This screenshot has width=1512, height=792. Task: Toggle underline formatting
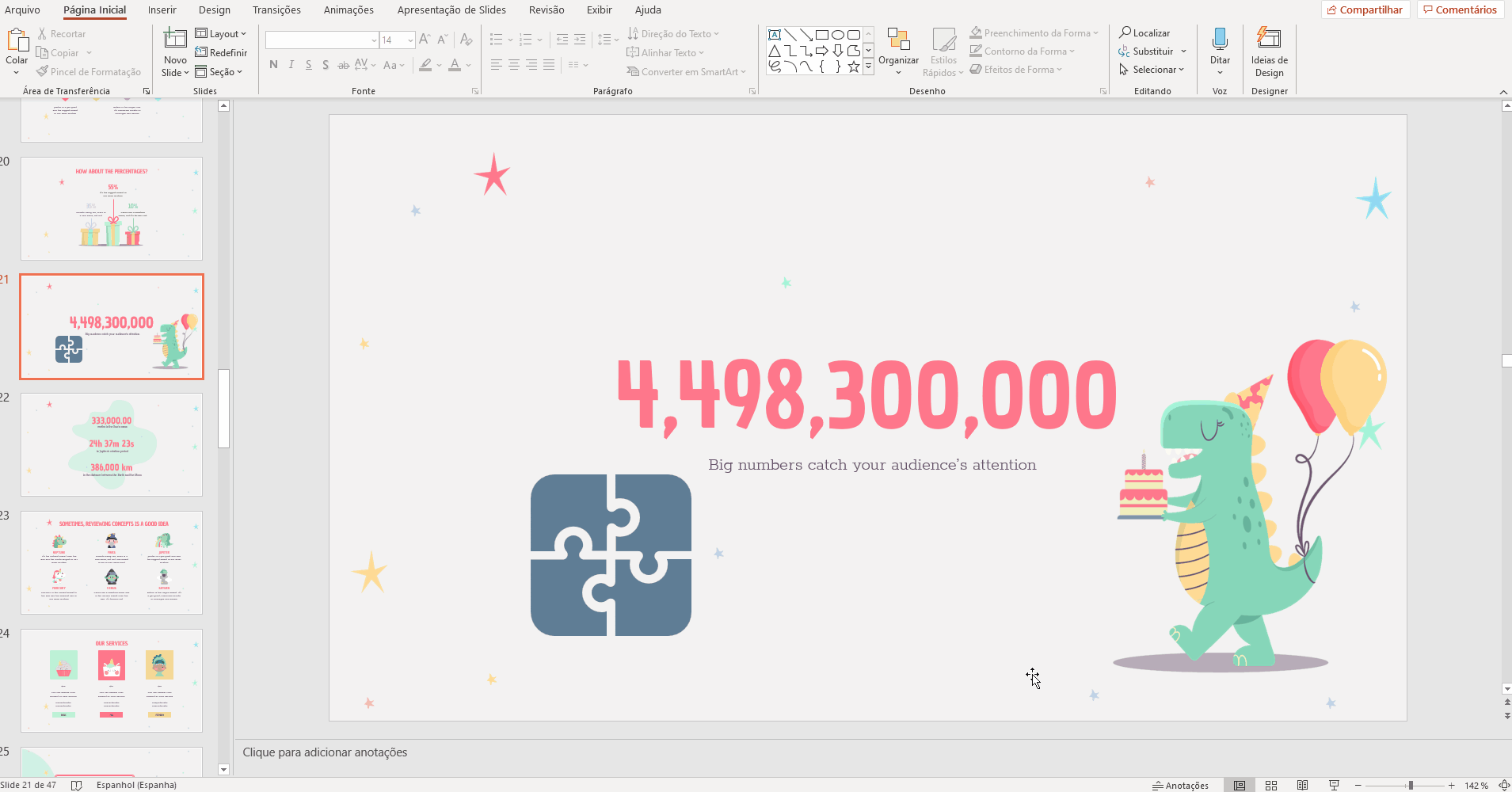[x=308, y=65]
